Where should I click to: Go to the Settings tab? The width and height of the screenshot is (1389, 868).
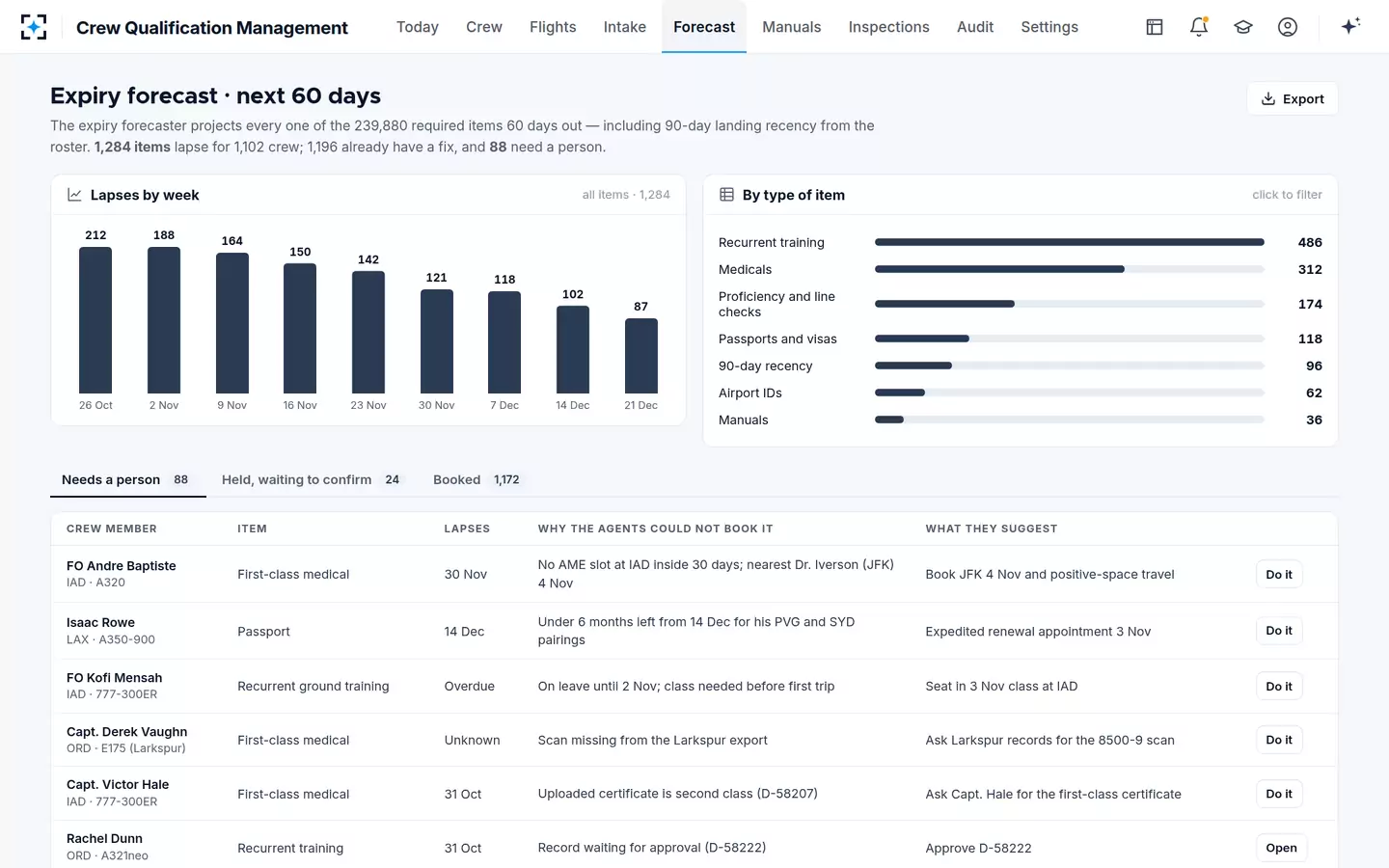tap(1049, 27)
